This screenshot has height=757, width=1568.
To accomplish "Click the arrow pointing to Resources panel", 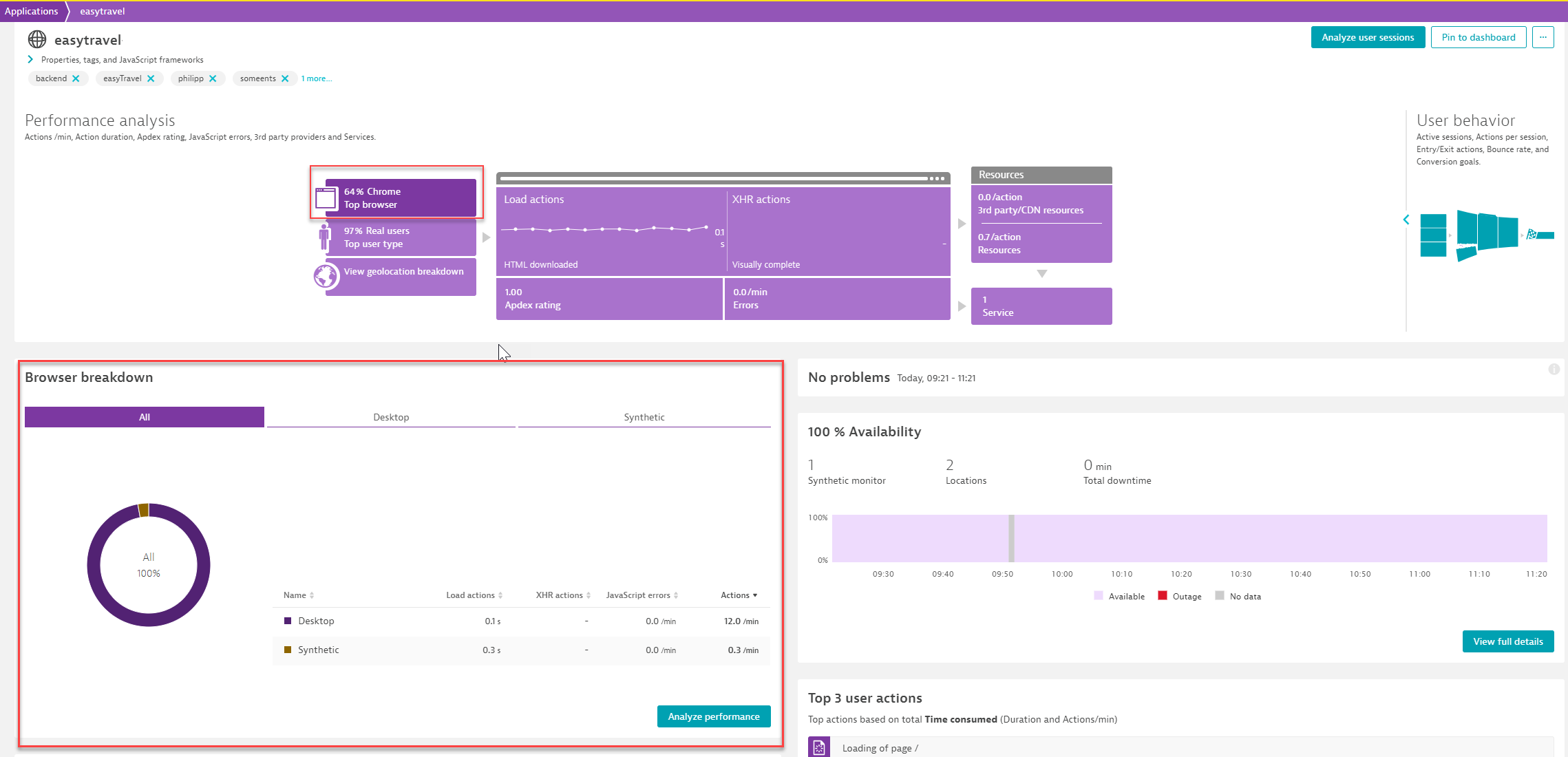I will 962,224.
